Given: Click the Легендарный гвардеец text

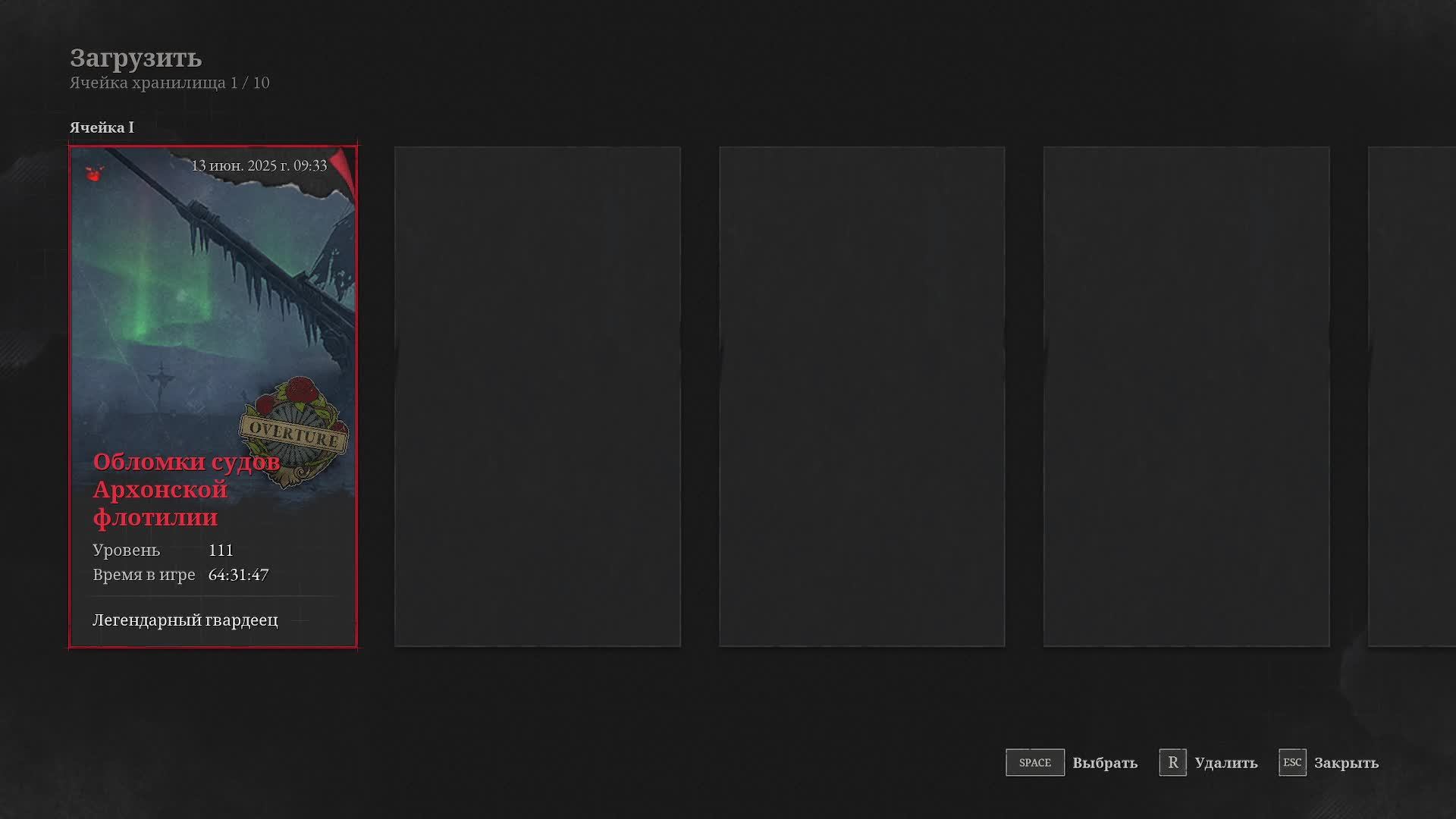Looking at the screenshot, I should [185, 620].
